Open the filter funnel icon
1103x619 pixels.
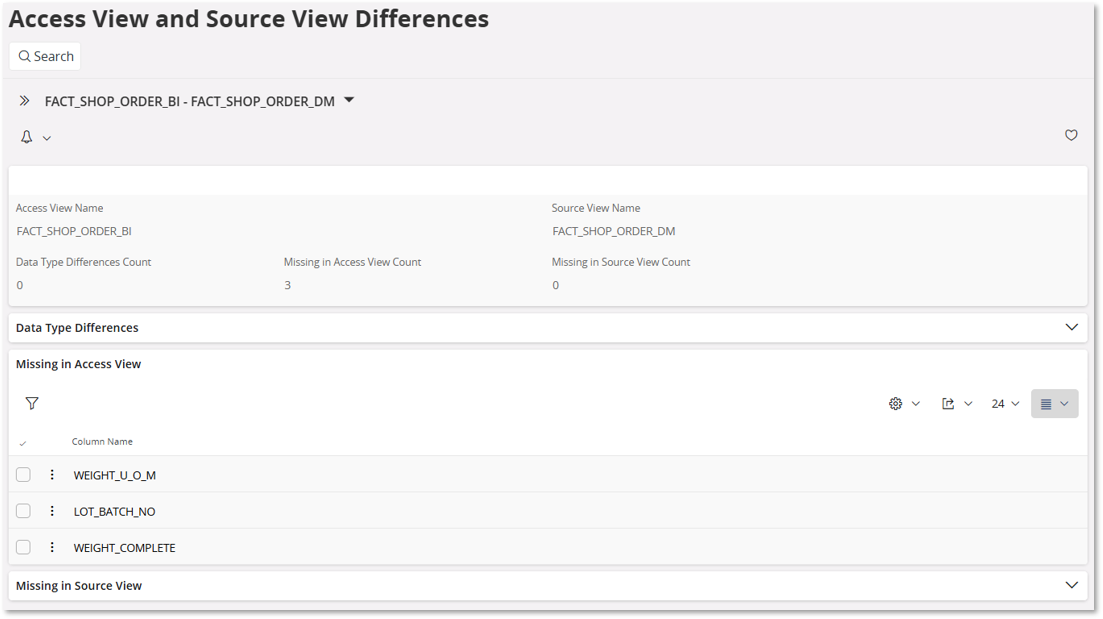point(32,403)
